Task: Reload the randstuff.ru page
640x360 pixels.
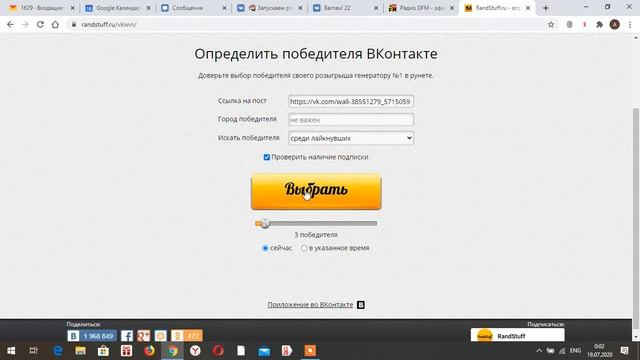Action: [x=40, y=24]
